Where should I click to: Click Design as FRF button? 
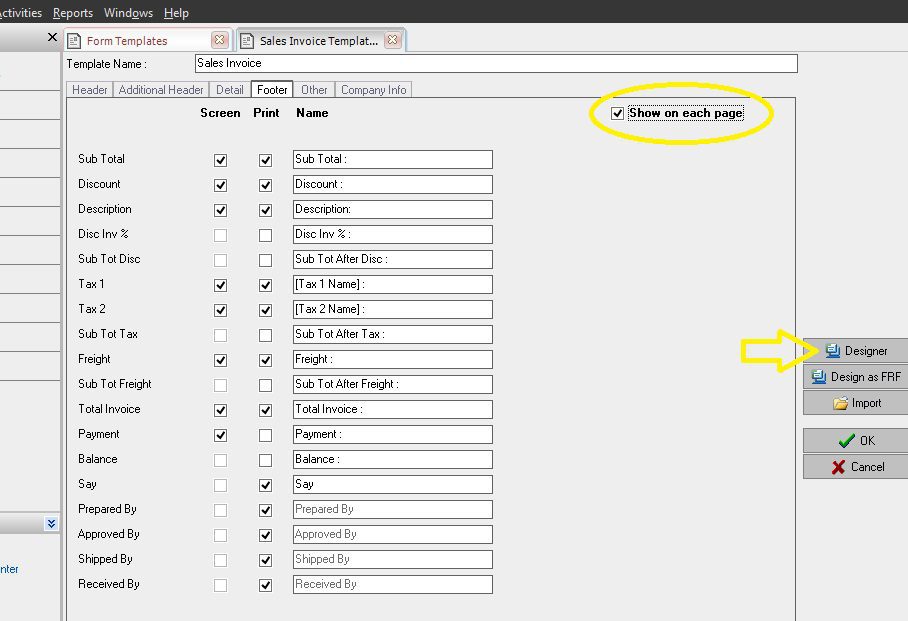coord(856,377)
